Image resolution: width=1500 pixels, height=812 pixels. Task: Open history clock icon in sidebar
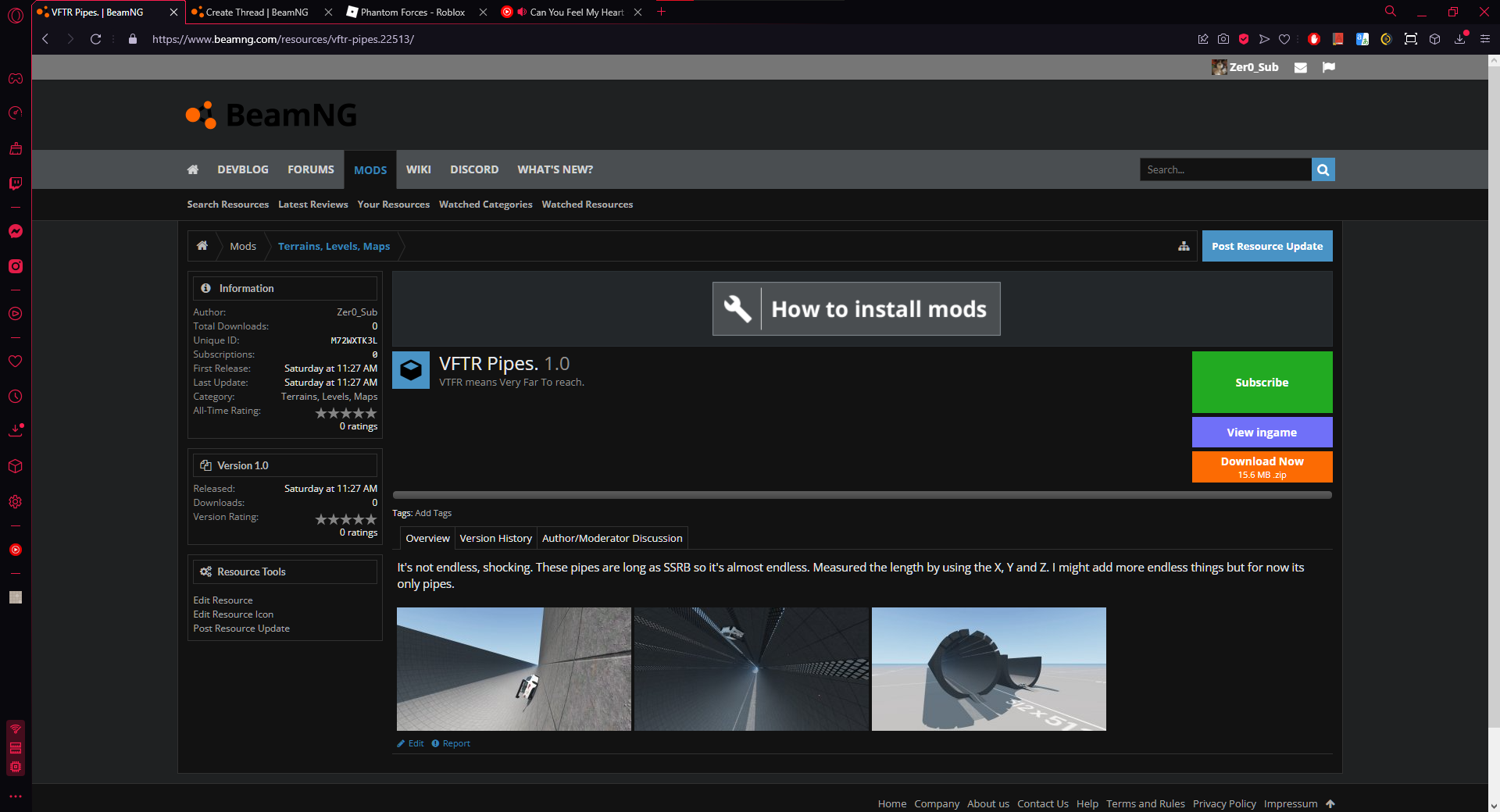pyautogui.click(x=16, y=397)
